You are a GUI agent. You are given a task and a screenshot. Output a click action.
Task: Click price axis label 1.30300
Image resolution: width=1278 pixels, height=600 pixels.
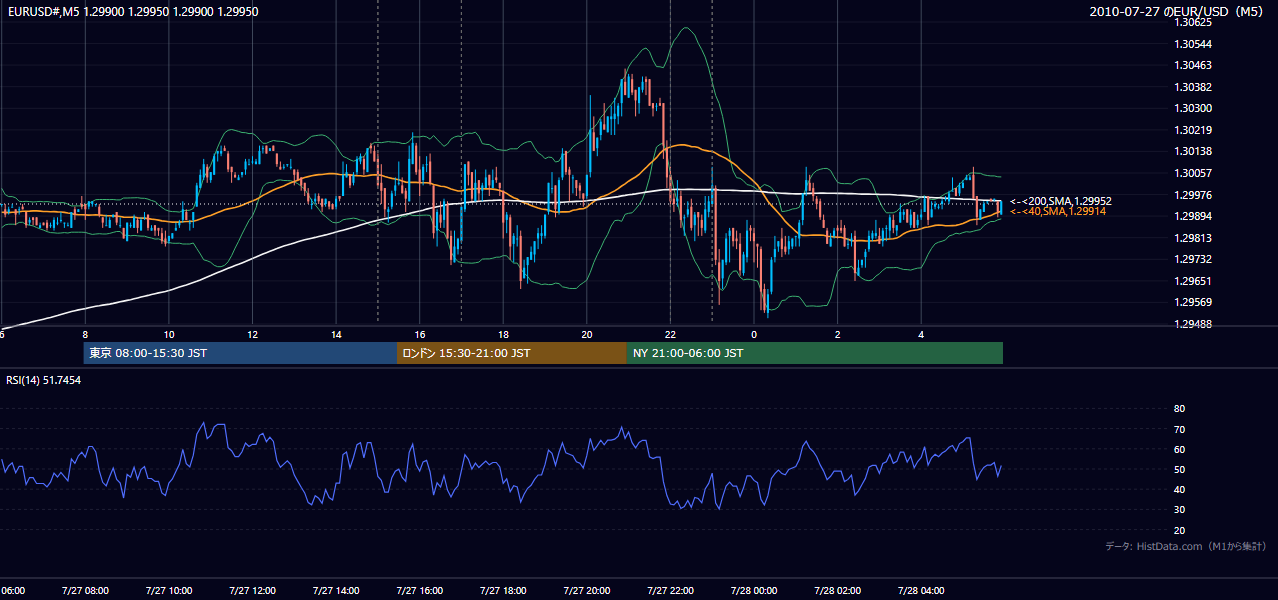(x=1193, y=108)
